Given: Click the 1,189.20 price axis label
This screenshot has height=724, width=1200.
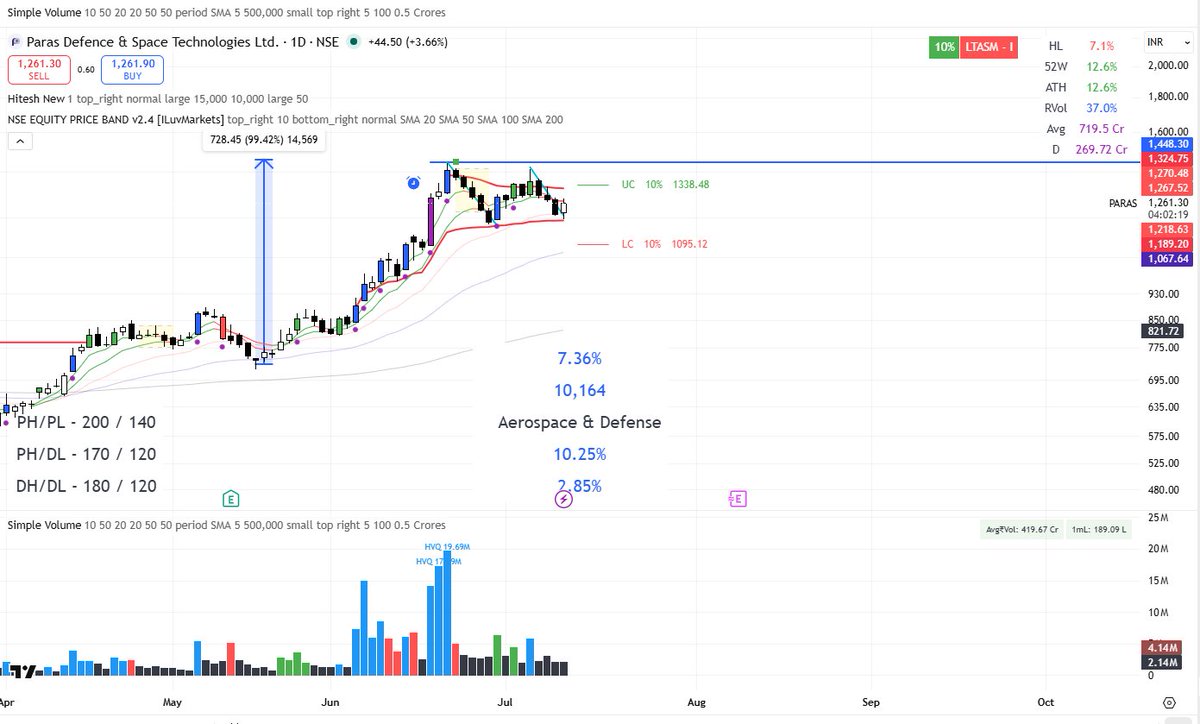Looking at the screenshot, I should (x=1167, y=243).
